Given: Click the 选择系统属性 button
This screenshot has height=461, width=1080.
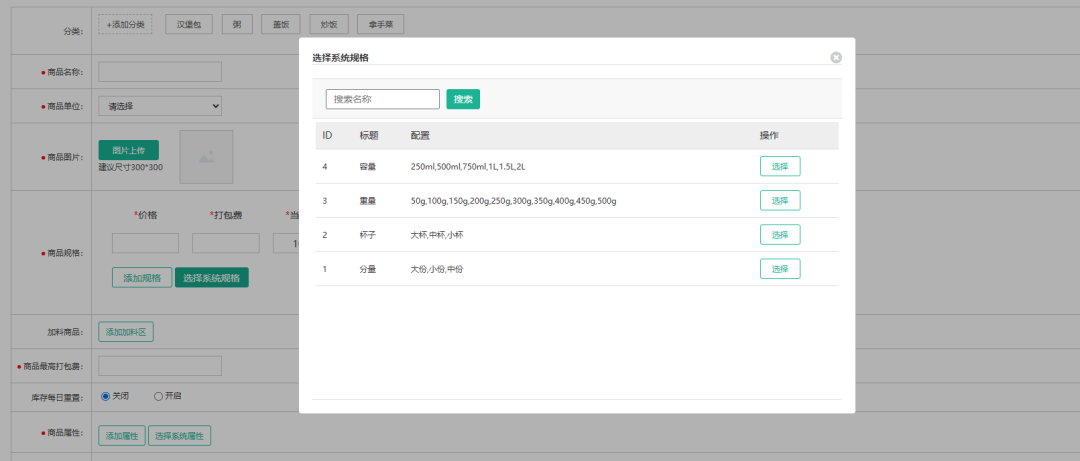Looking at the screenshot, I should click(x=180, y=436).
